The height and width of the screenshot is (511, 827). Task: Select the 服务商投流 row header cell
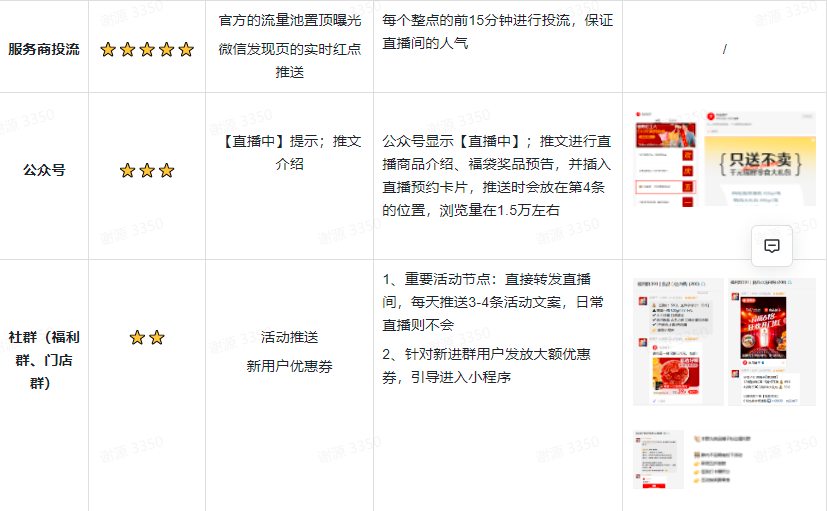tap(44, 49)
